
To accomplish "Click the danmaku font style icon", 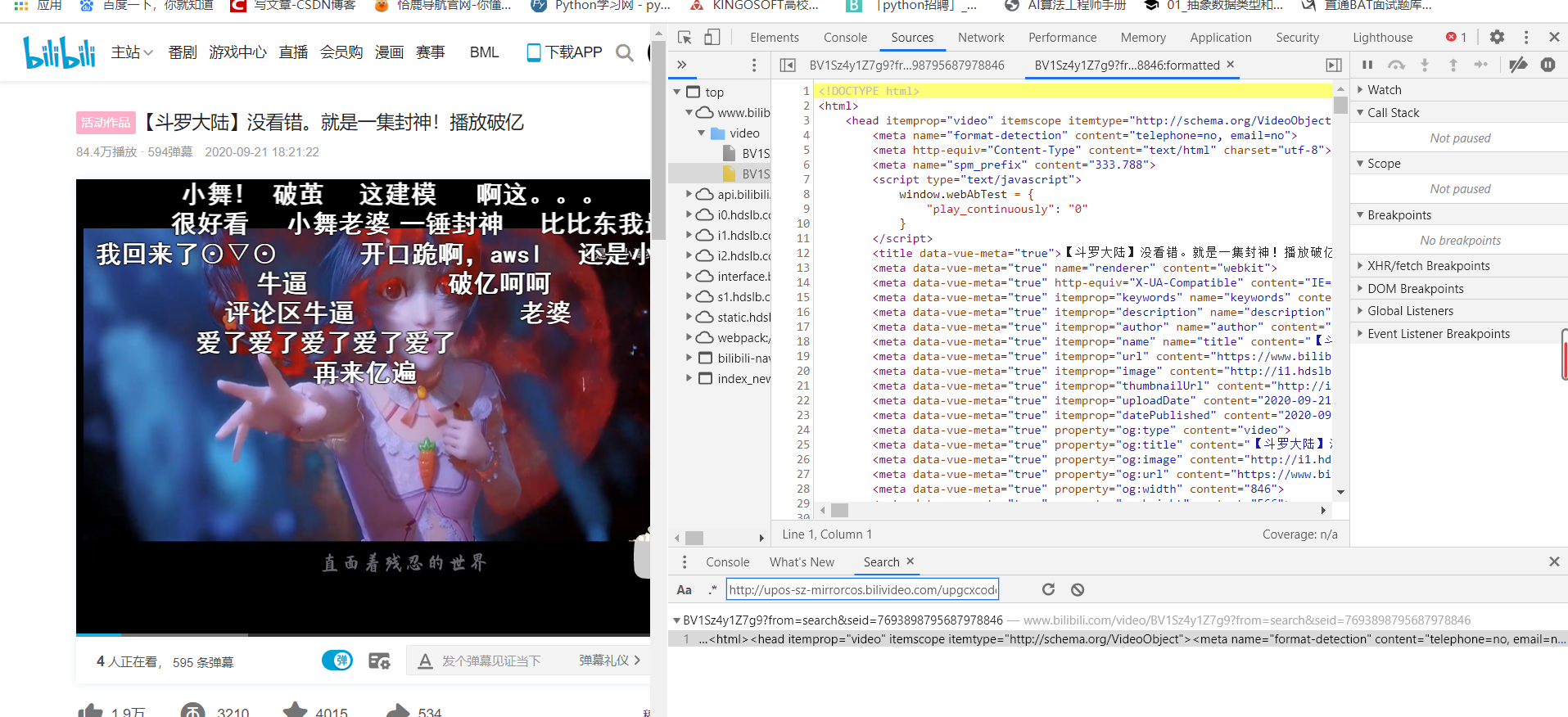I will click(425, 661).
